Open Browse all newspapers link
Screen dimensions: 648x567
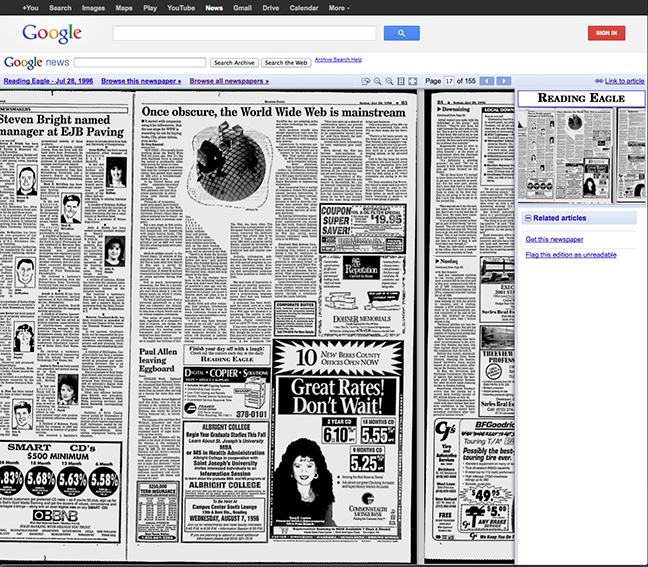229,80
